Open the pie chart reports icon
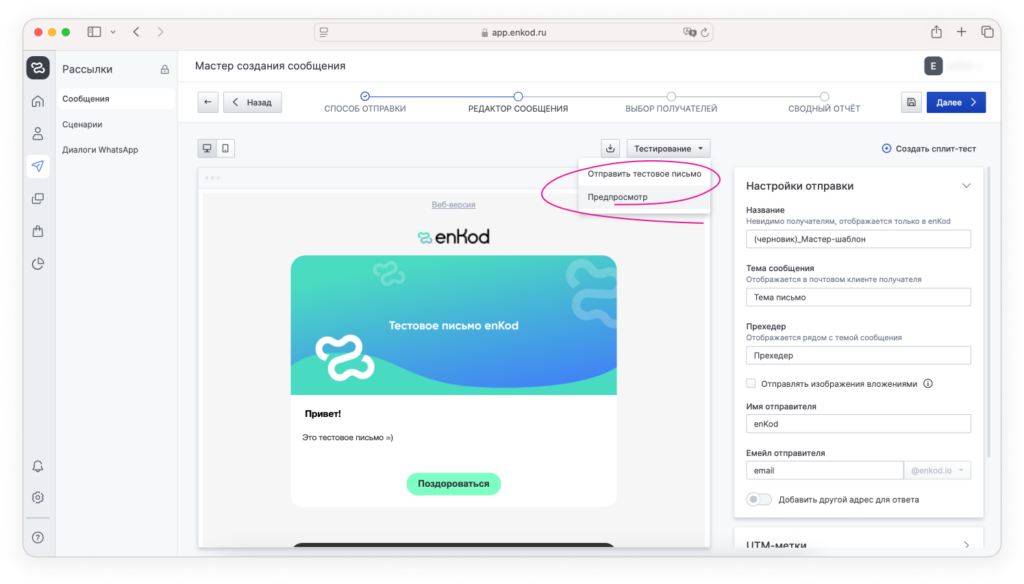 click(38, 263)
